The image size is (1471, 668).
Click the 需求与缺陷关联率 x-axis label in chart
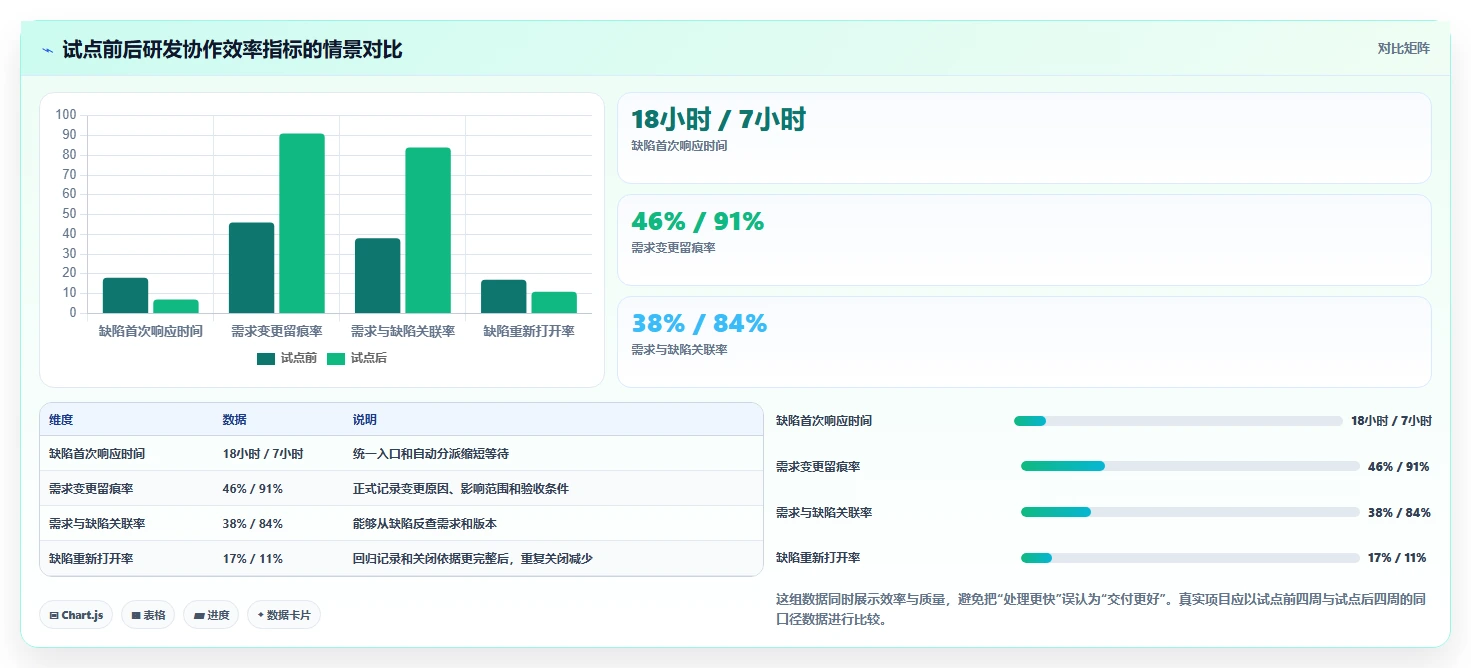tap(403, 331)
